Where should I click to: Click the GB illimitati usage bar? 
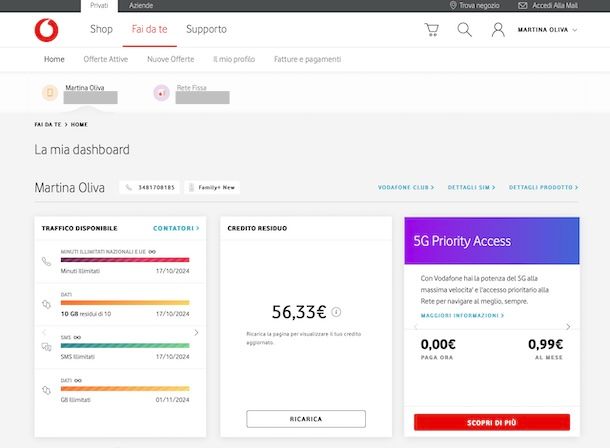(125, 388)
